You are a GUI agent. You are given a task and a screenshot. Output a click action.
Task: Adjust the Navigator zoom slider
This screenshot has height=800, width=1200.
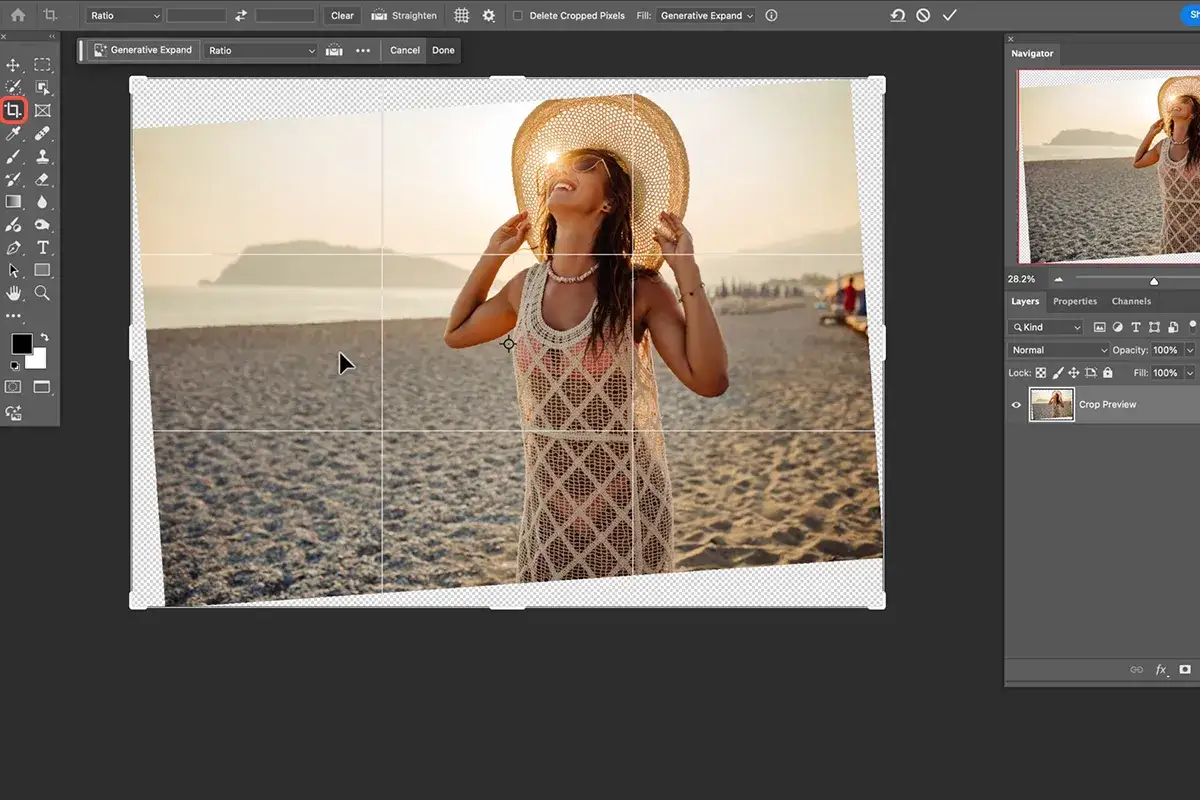(x=1154, y=279)
